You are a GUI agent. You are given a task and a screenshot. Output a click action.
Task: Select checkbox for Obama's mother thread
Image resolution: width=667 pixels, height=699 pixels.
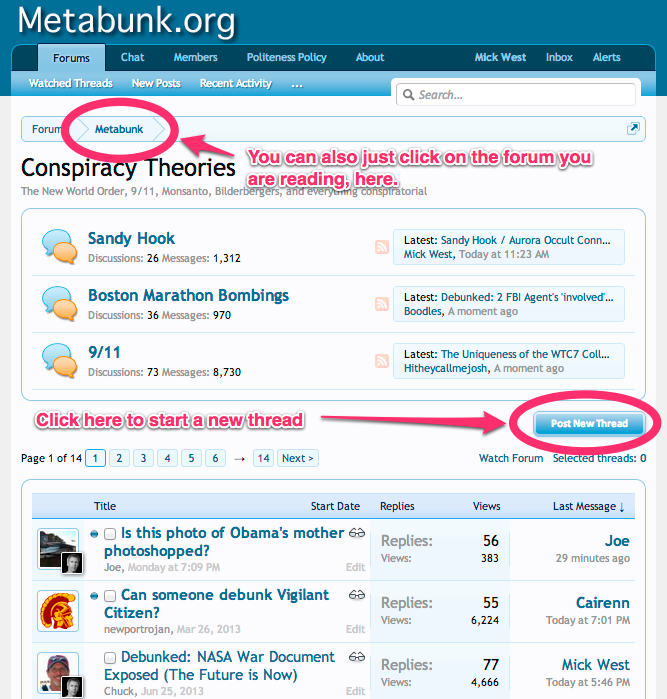(110, 534)
